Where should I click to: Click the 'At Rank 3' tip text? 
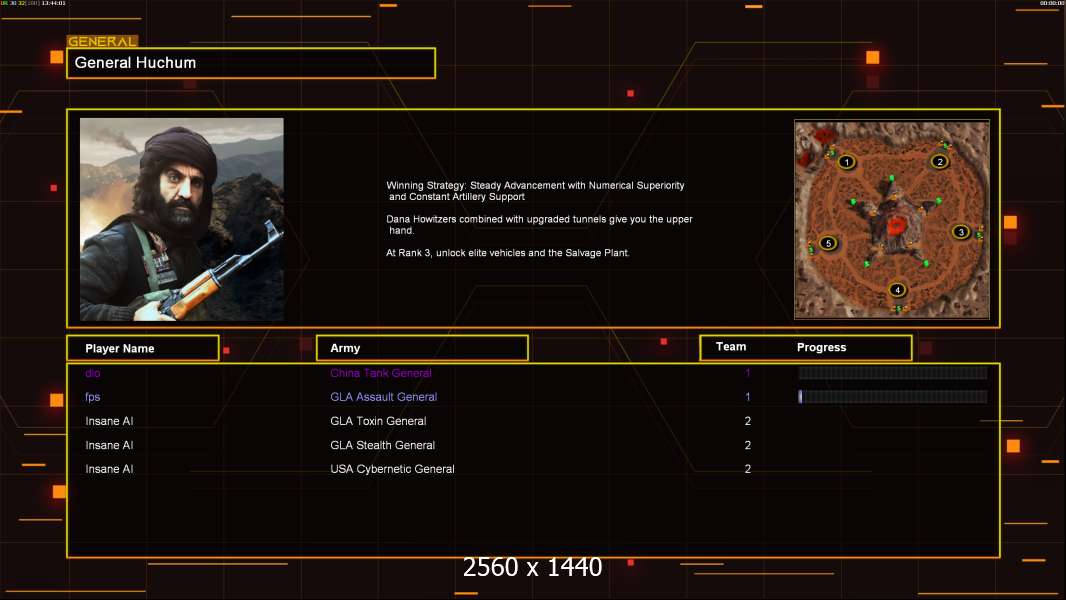[508, 253]
